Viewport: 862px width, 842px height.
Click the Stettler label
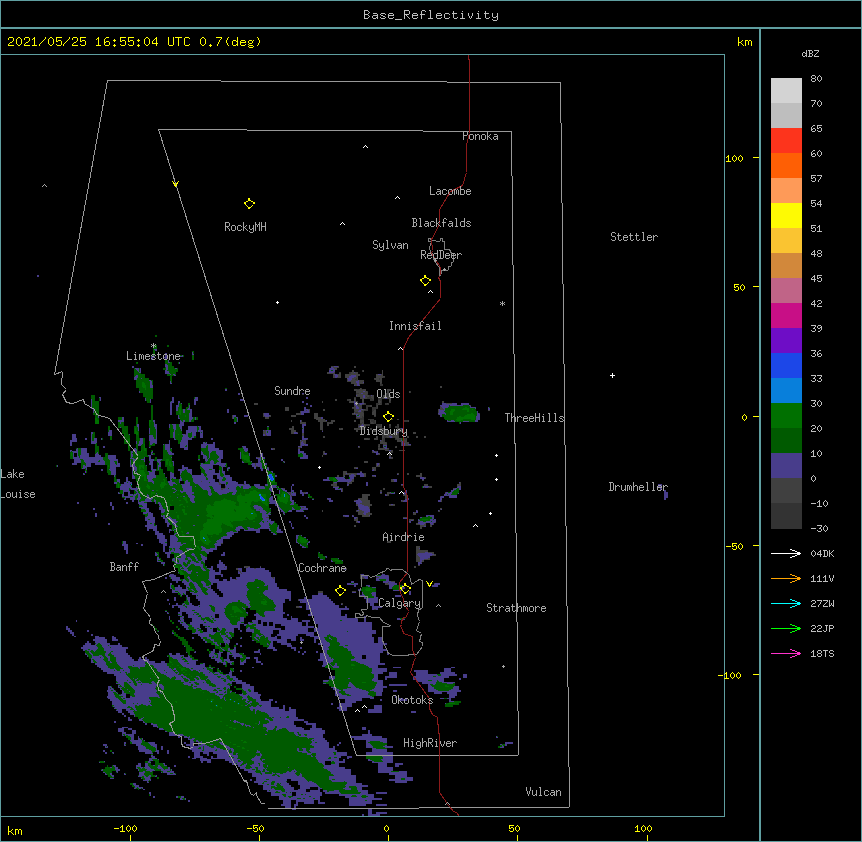pos(634,237)
